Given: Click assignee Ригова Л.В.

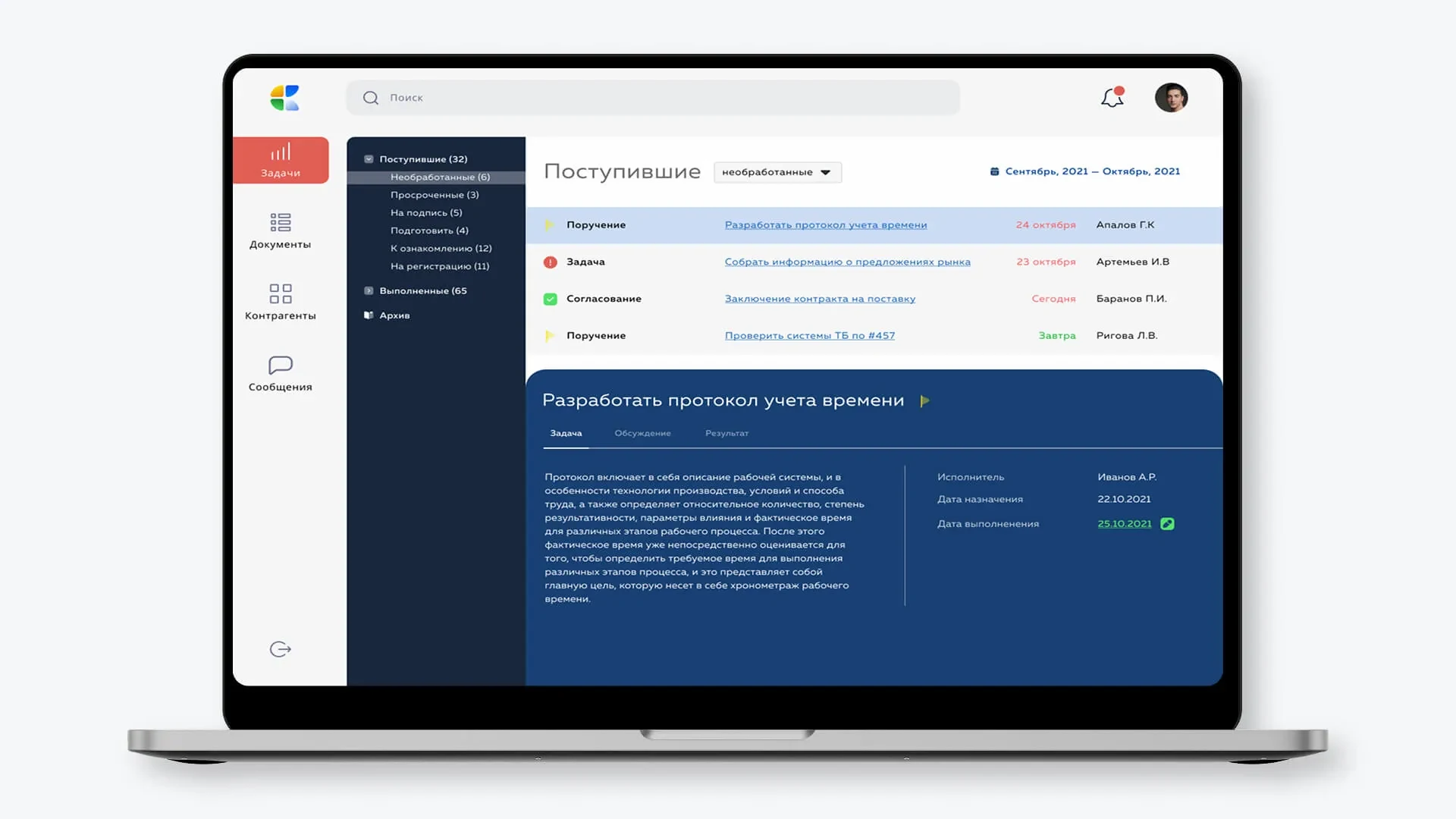Looking at the screenshot, I should point(1127,335).
